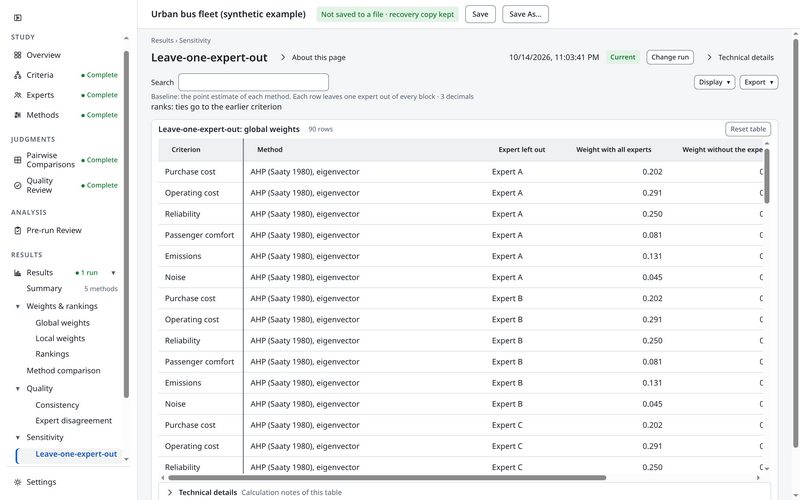Open Expert disagreement page

click(x=73, y=420)
